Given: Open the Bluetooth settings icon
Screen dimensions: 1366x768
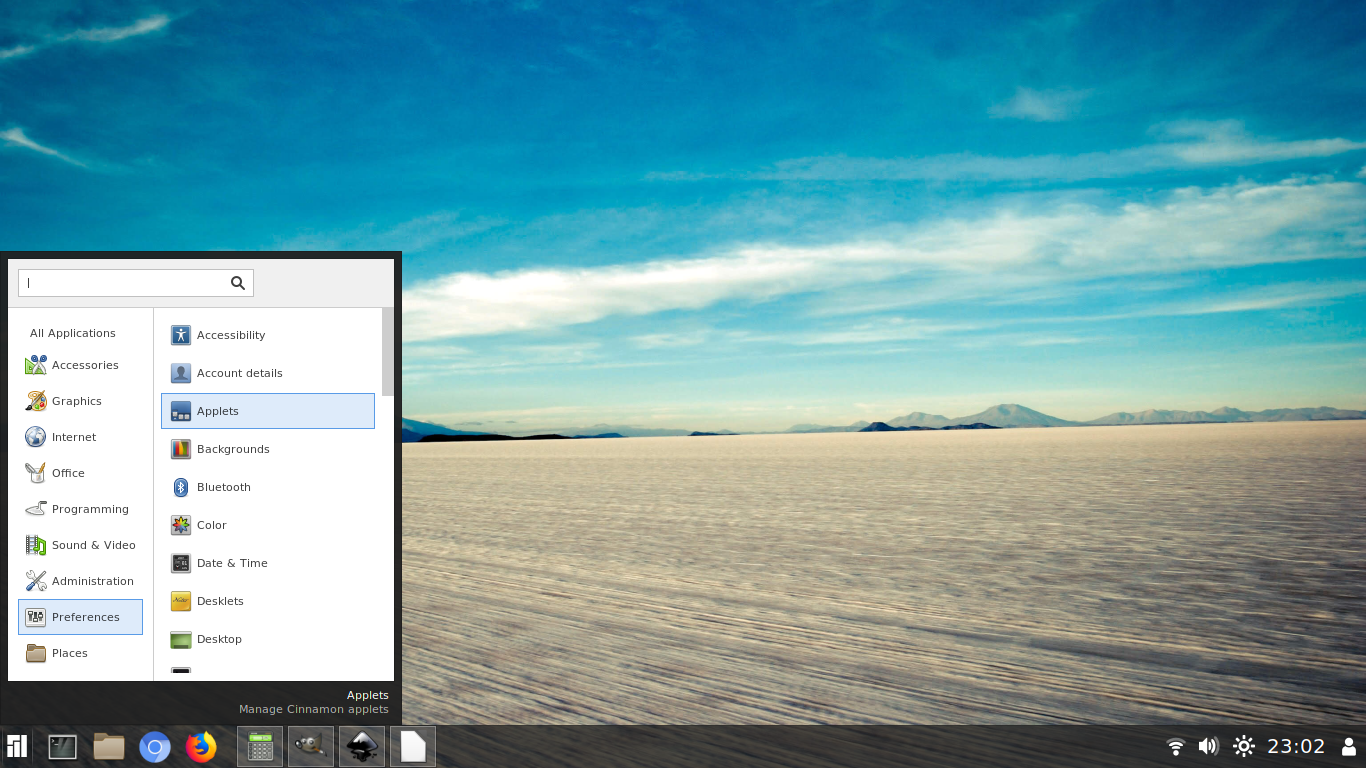Looking at the screenshot, I should tap(180, 487).
